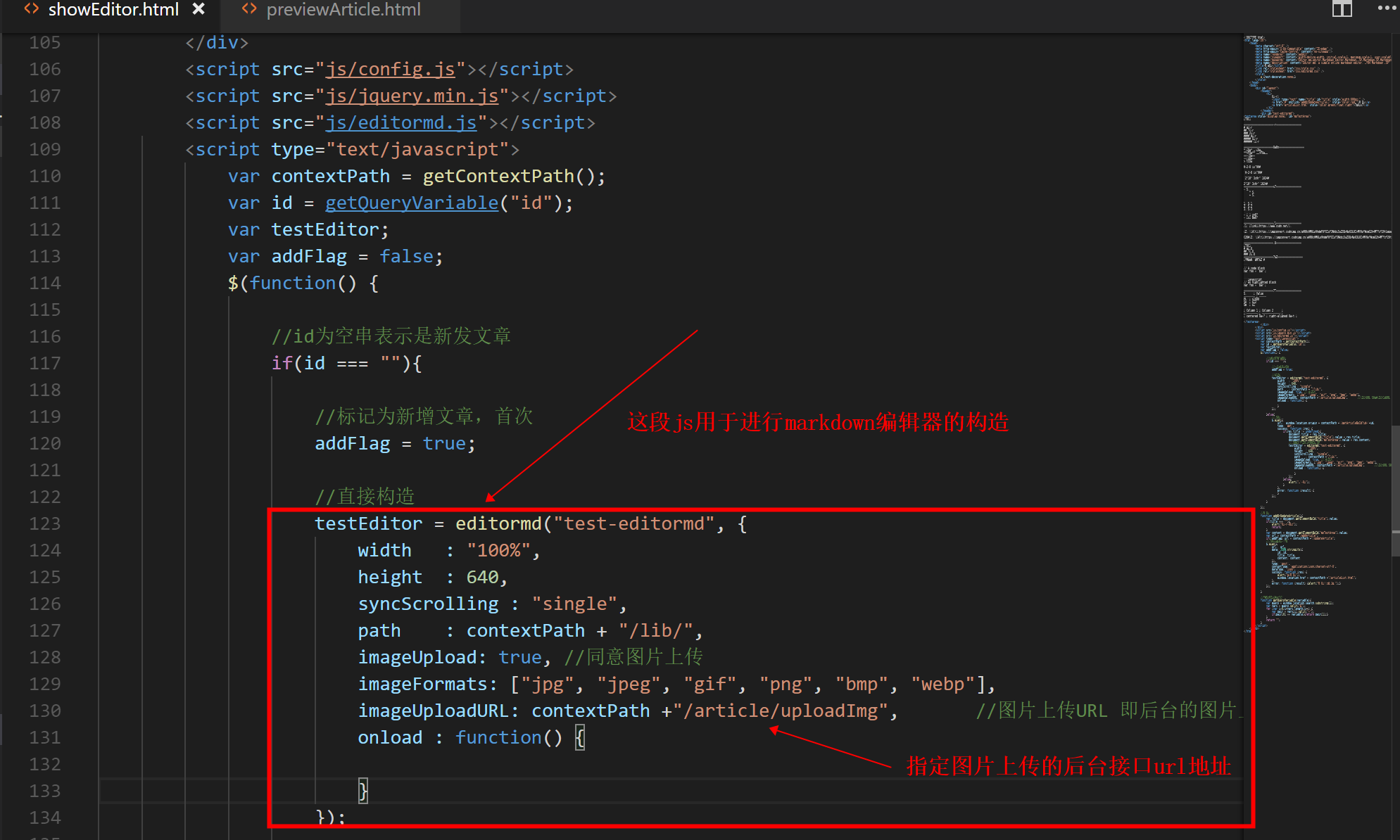Click the script type="text/javascript" tag

(352, 149)
